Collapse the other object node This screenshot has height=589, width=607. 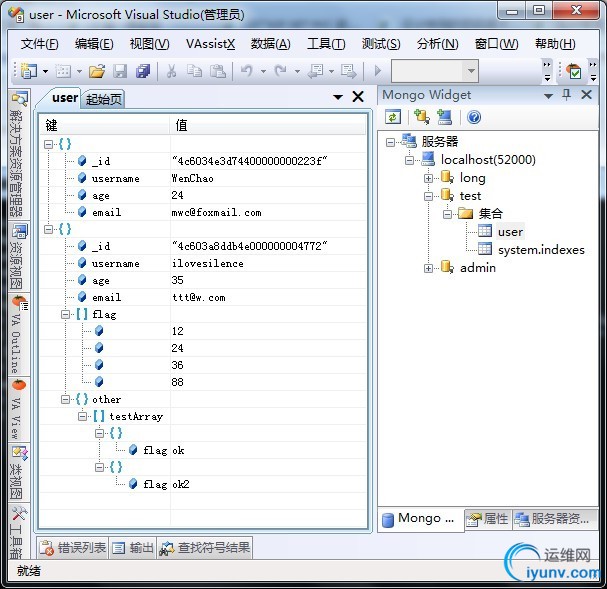point(65,399)
